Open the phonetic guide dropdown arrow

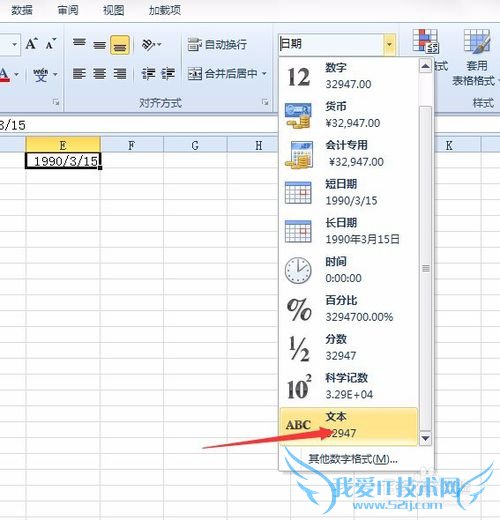tap(55, 74)
